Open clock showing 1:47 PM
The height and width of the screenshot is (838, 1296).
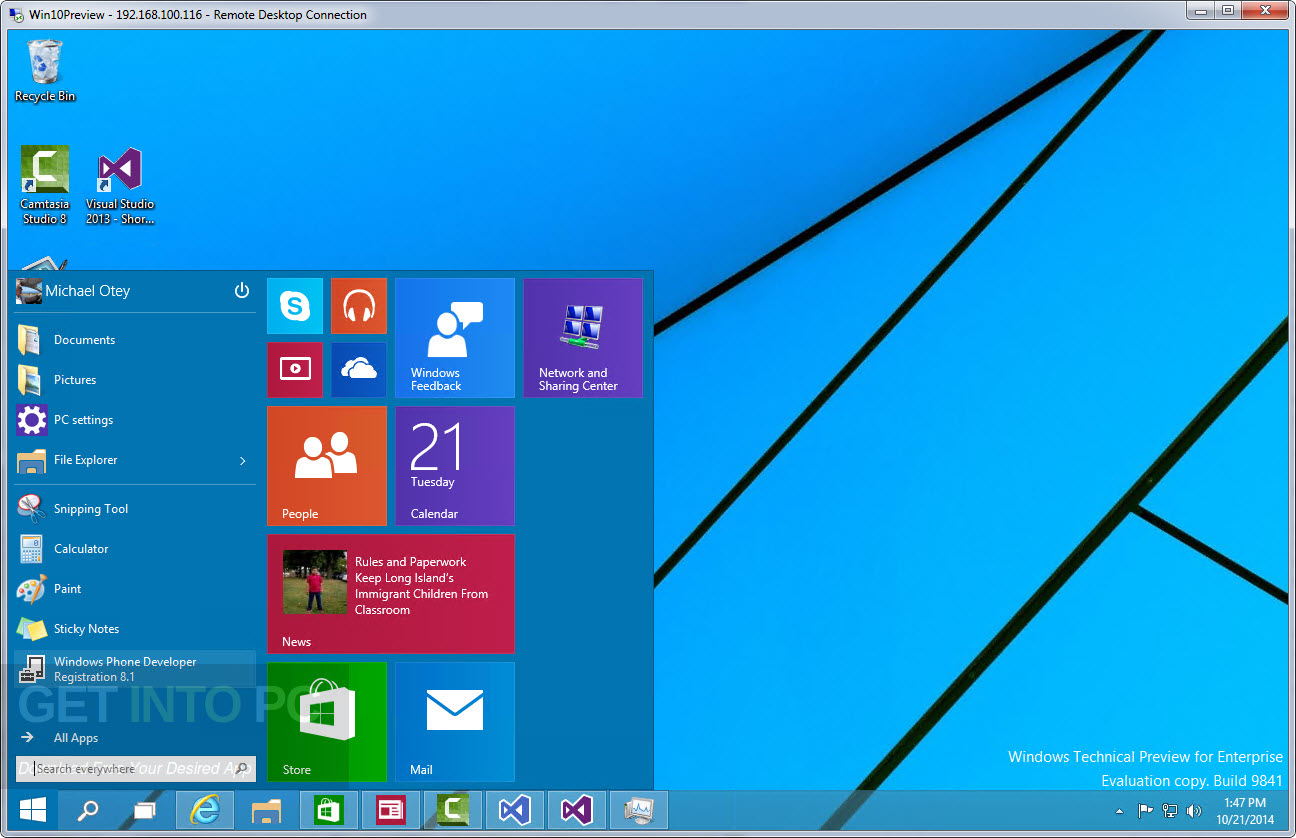point(1245,811)
